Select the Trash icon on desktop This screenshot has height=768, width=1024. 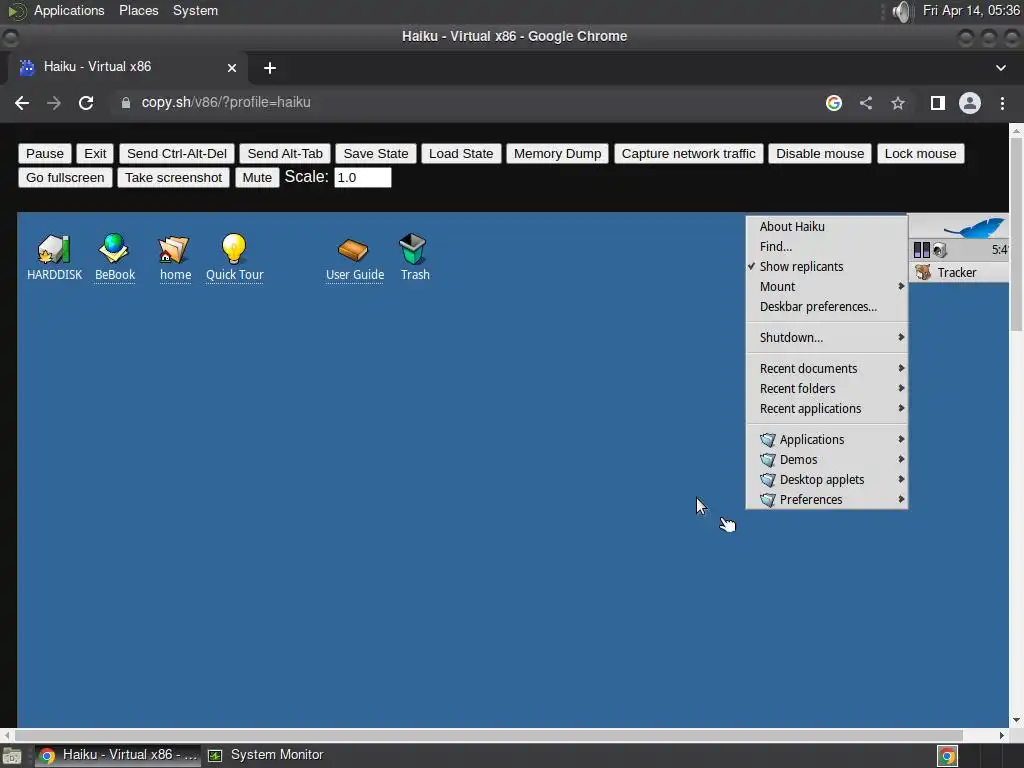pos(413,249)
